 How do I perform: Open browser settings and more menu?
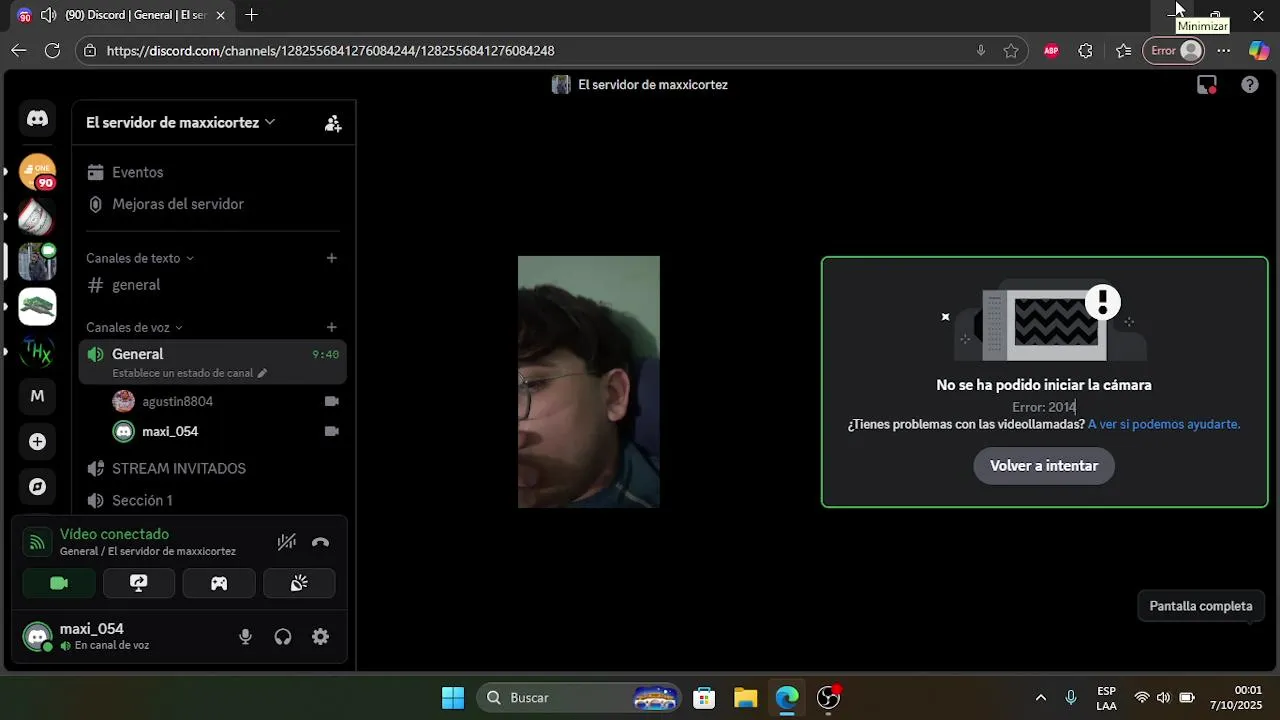1224,50
